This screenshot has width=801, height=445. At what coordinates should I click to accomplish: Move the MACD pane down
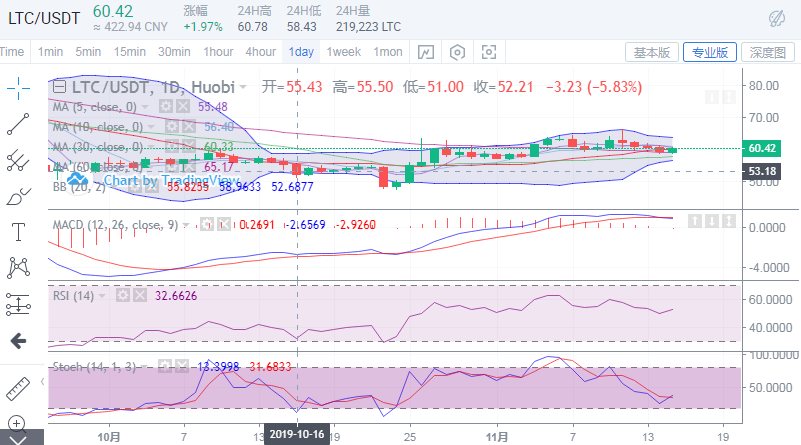point(712,221)
